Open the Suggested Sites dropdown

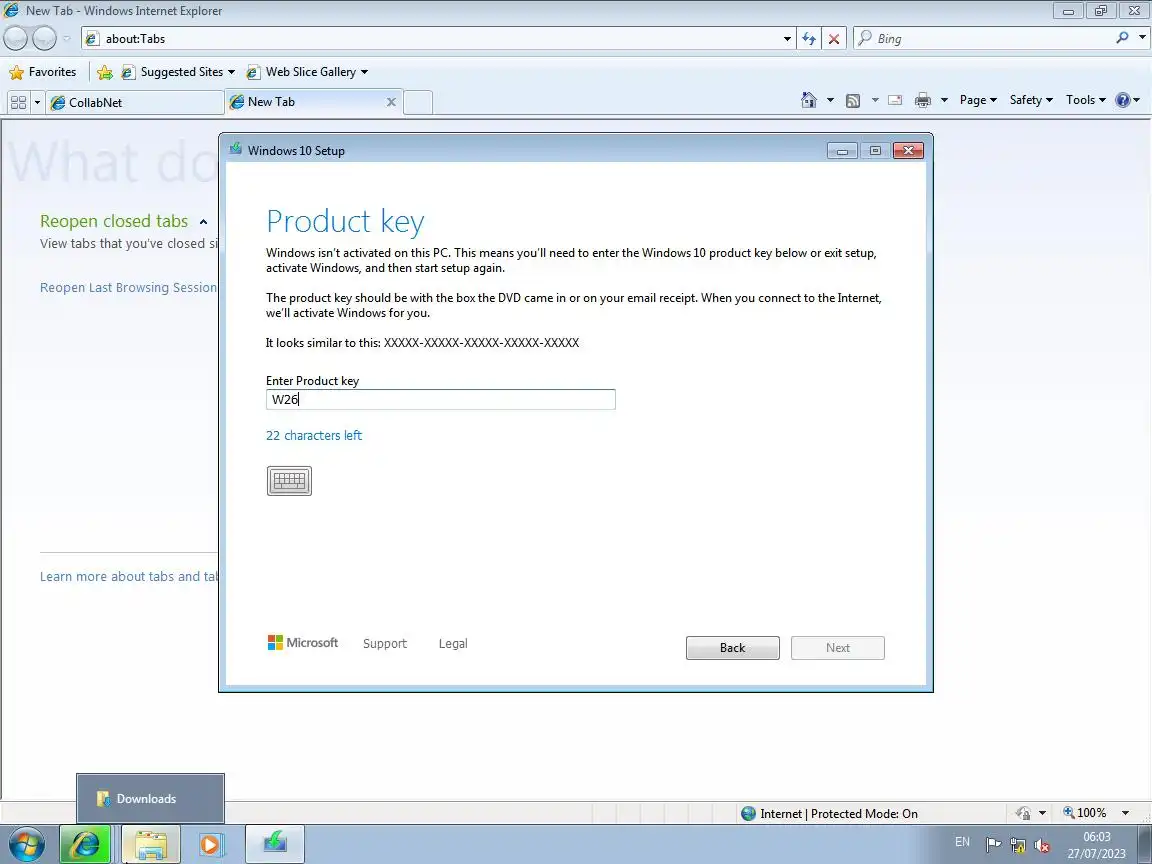(178, 72)
